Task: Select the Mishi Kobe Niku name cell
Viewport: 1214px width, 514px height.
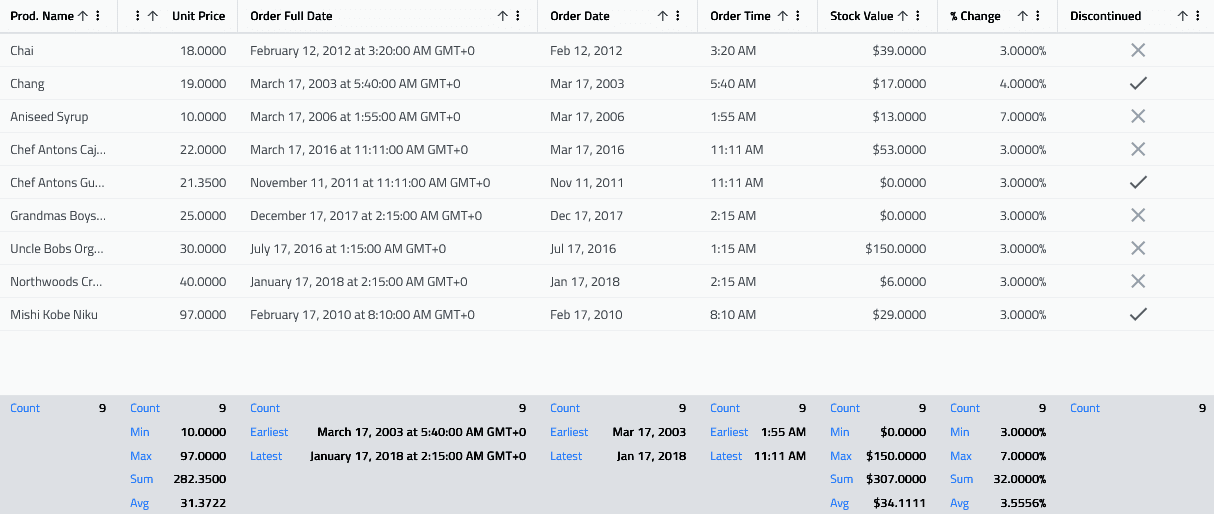Action: 59,314
